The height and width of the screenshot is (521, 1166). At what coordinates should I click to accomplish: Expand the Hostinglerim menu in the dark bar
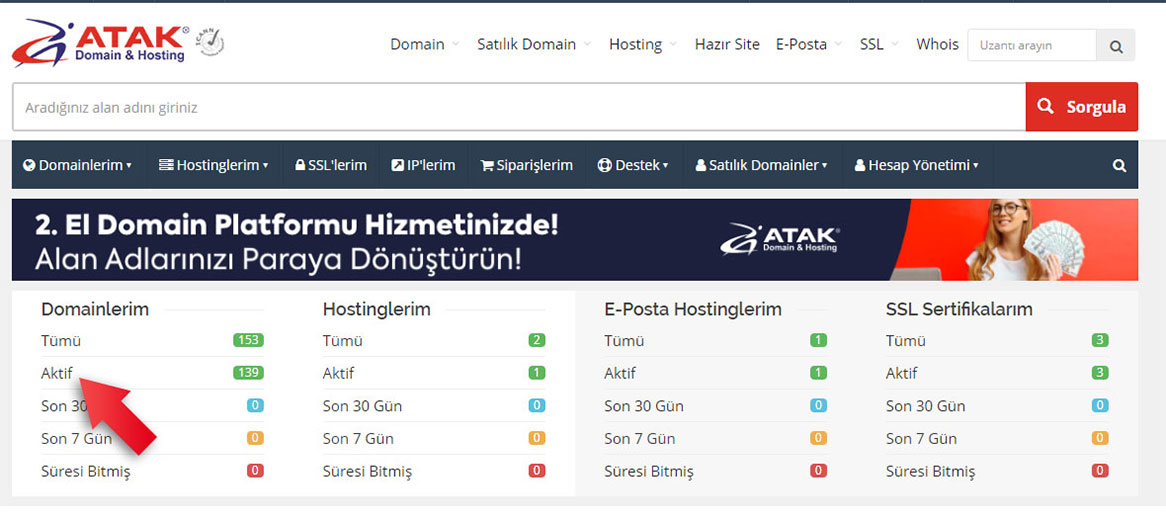(213, 165)
